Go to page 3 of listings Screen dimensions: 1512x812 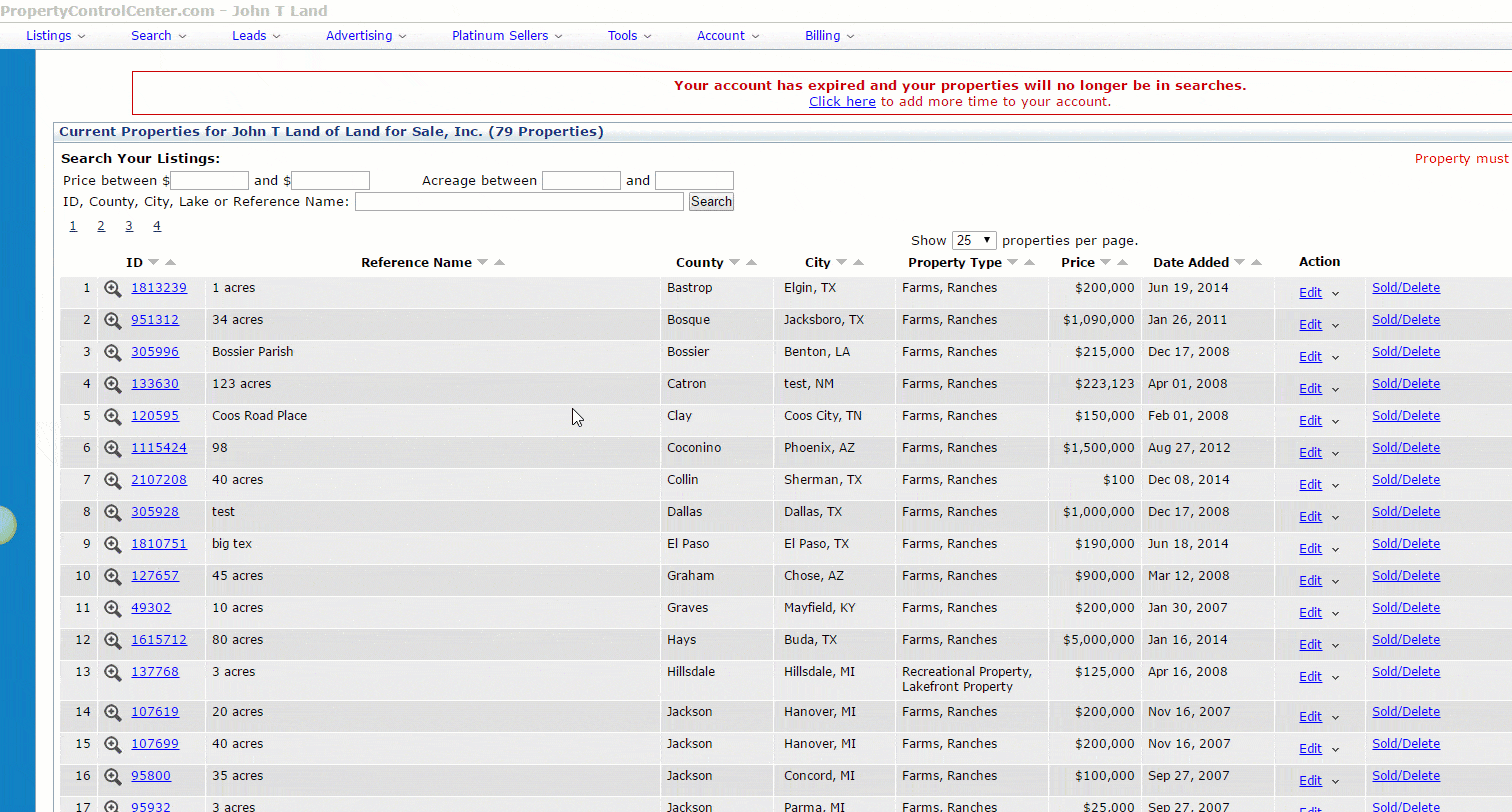coord(129,226)
